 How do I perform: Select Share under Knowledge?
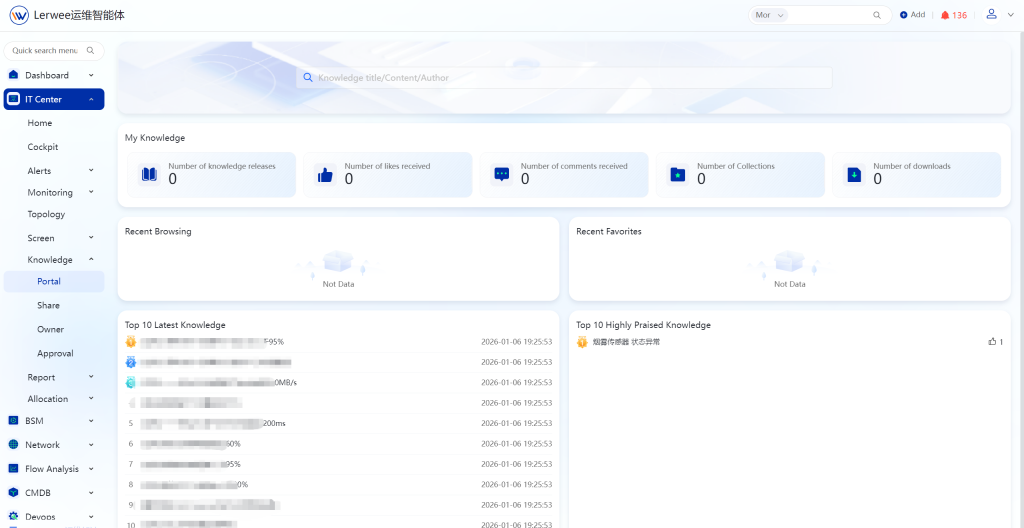tap(48, 305)
